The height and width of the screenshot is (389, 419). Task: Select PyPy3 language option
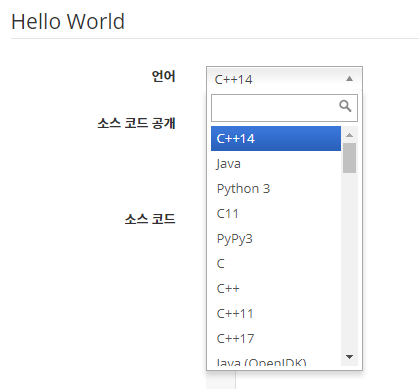click(276, 238)
